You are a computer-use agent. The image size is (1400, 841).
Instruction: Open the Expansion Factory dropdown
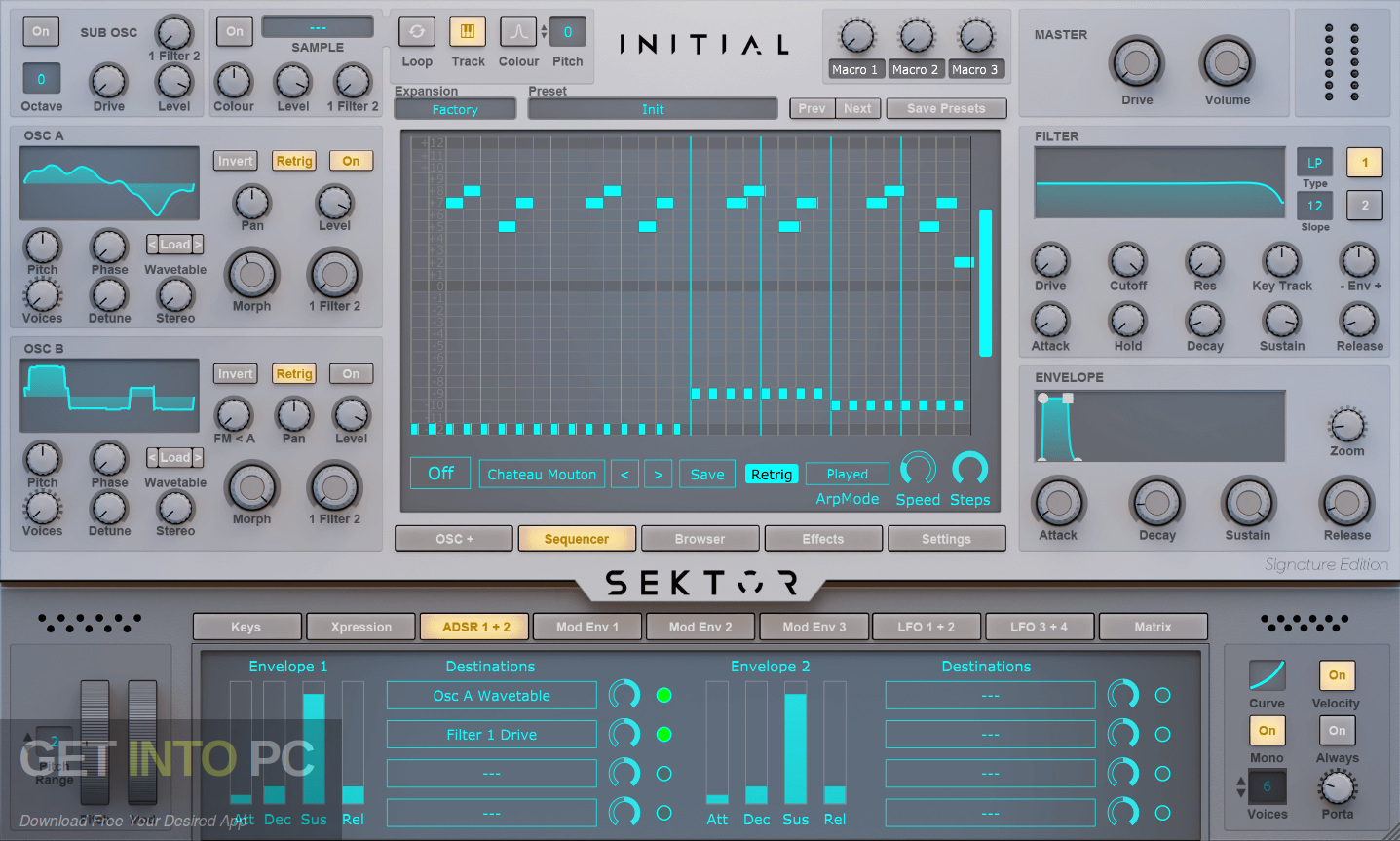point(455,109)
